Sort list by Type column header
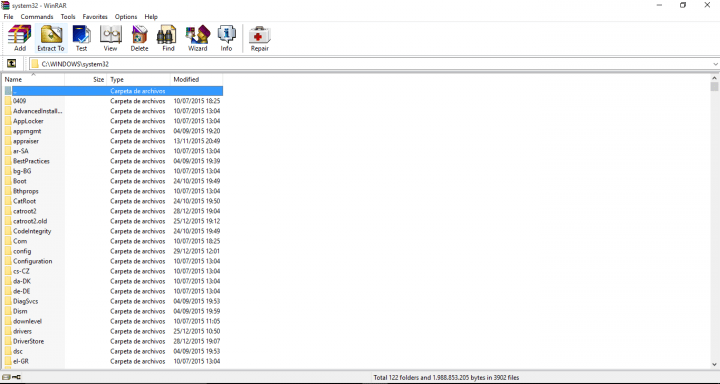 tap(139, 79)
